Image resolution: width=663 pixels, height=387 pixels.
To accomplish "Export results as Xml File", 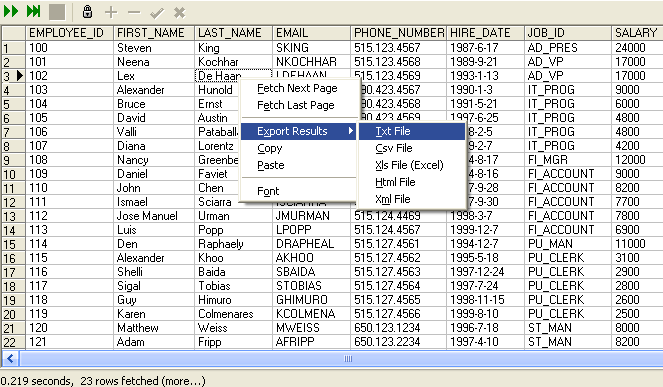I will (412, 199).
